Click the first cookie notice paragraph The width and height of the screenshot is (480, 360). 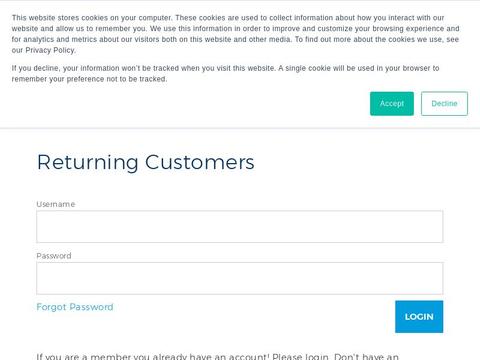235,34
